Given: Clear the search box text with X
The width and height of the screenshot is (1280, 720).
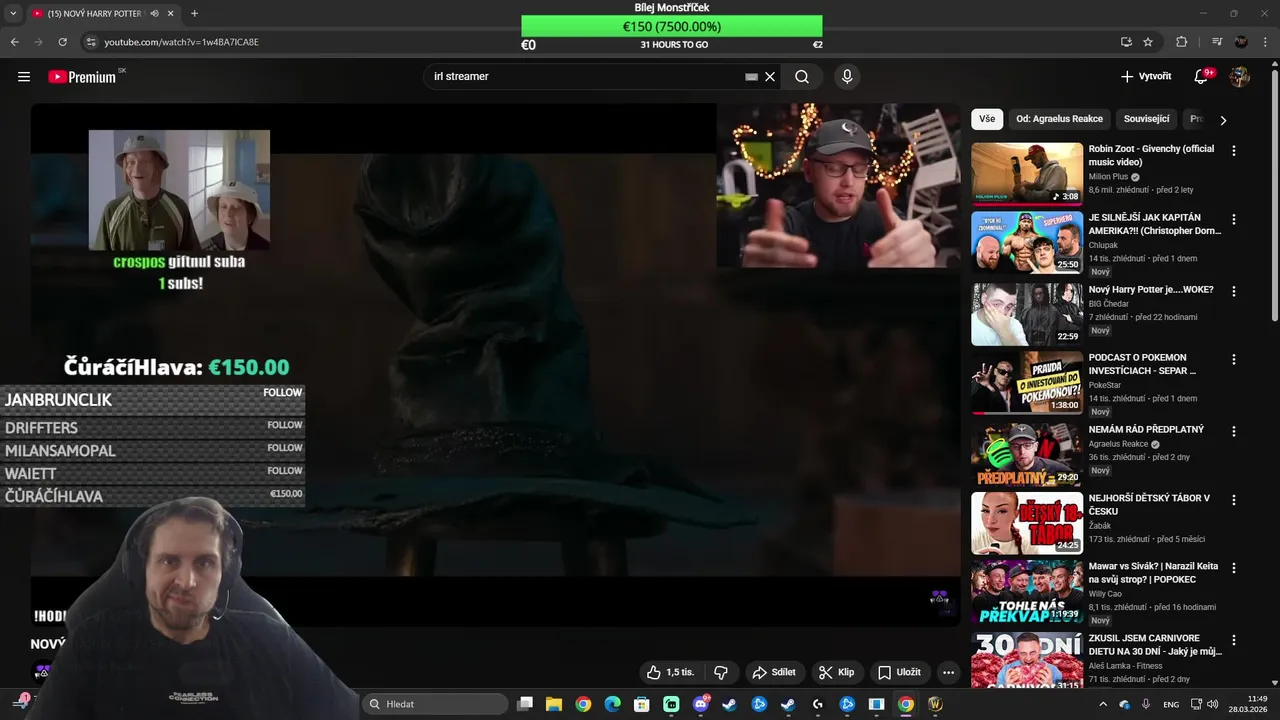Looking at the screenshot, I should [770, 77].
